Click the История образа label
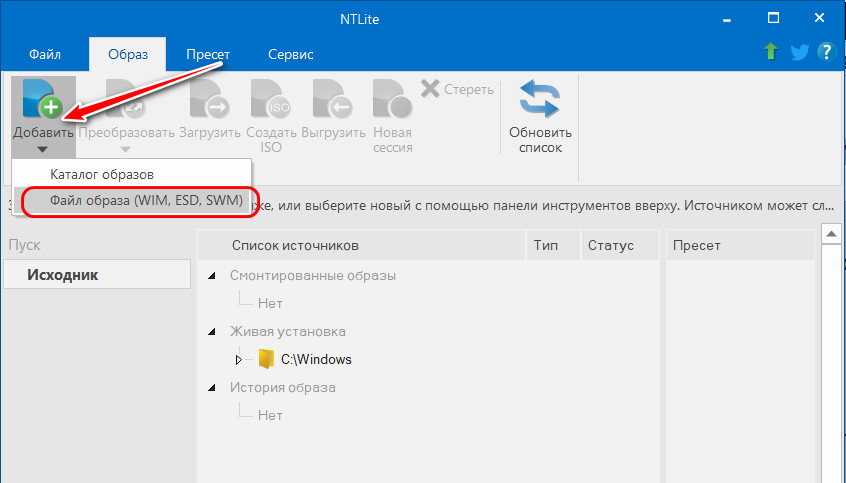Screen dimensions: 846x483 click(x=283, y=387)
